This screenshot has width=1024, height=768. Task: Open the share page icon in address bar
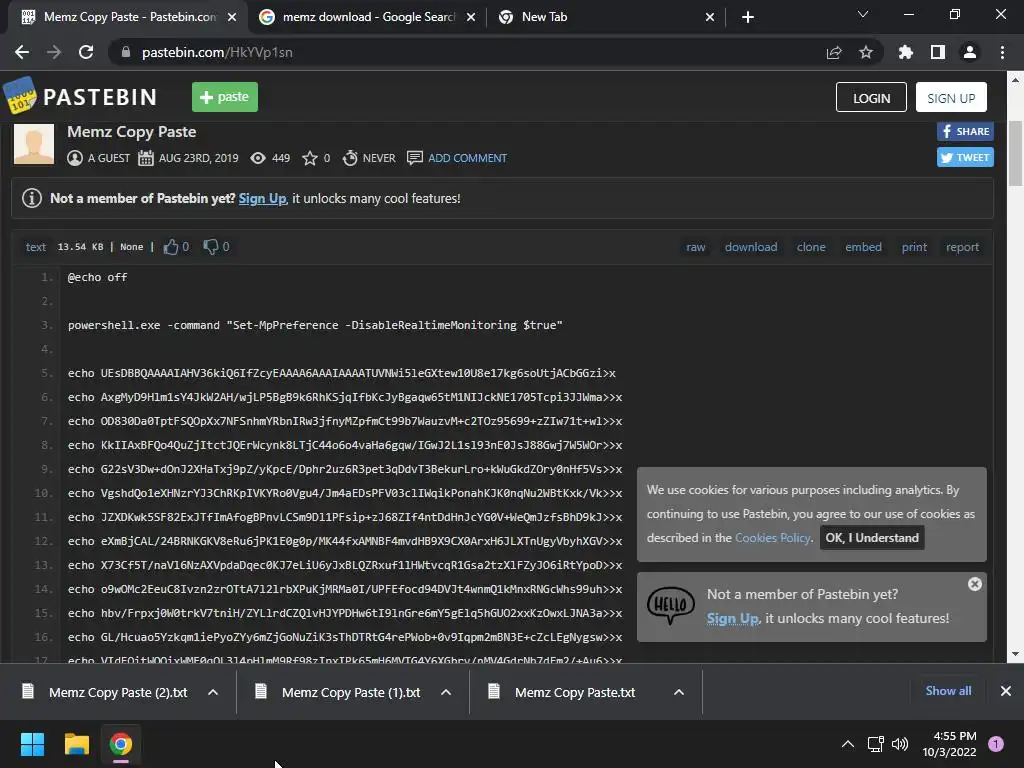[x=834, y=52]
